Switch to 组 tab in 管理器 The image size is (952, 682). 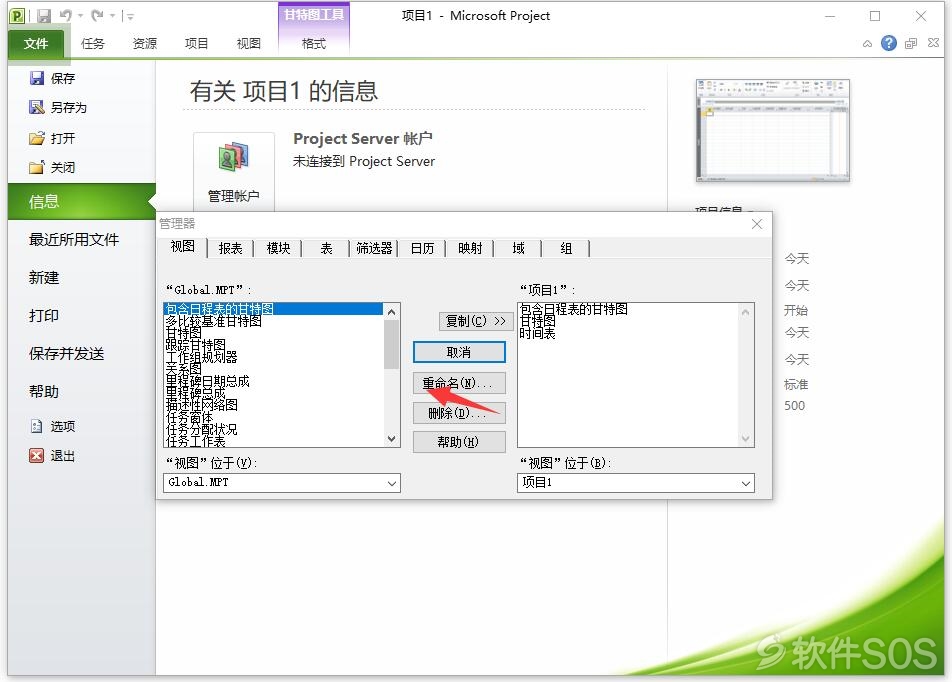(566, 248)
